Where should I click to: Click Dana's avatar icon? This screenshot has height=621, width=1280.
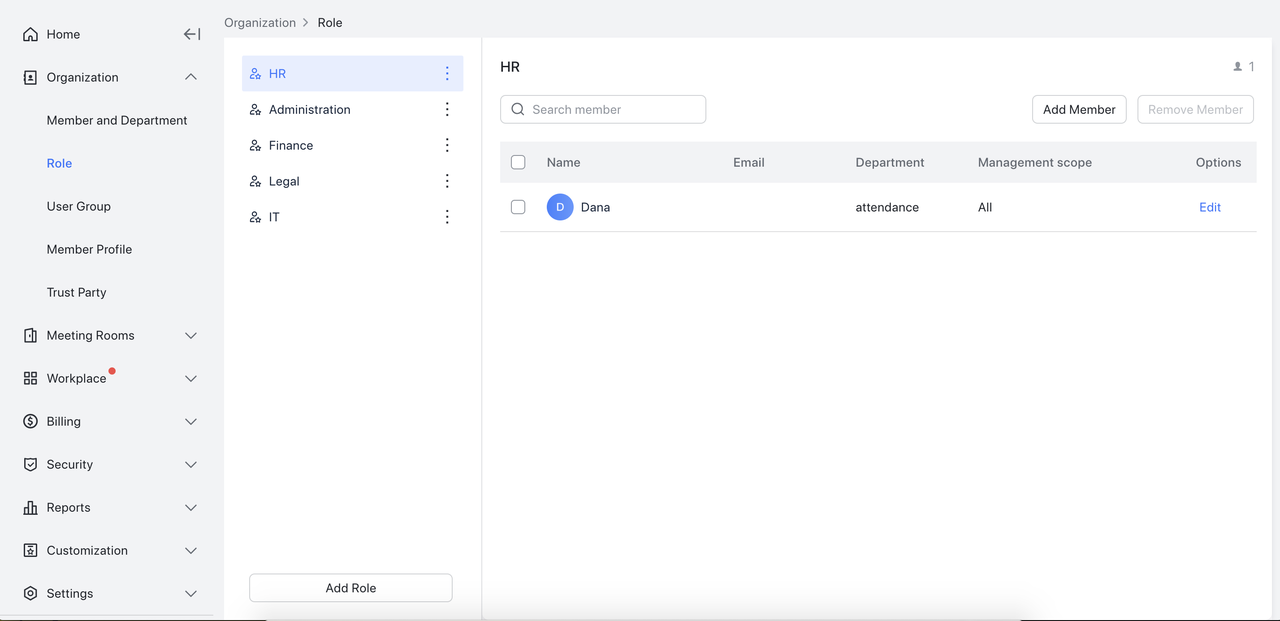coord(560,207)
